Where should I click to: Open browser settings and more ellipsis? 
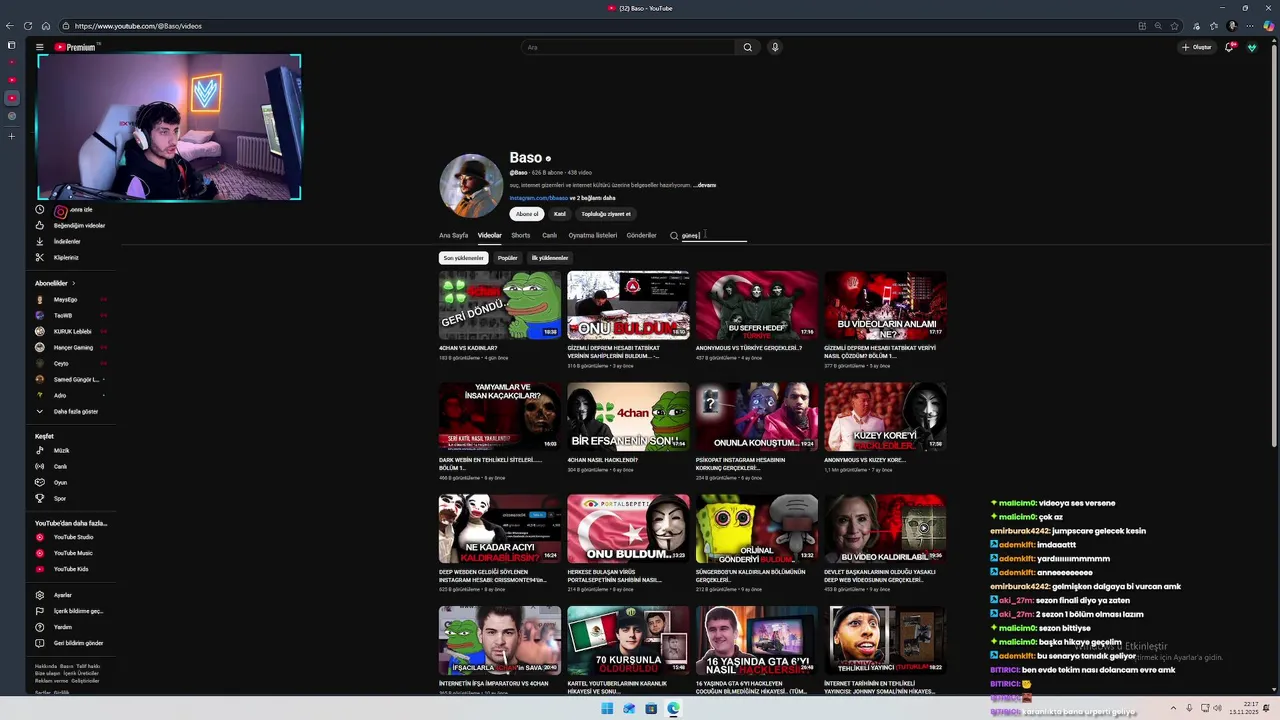1250,26
